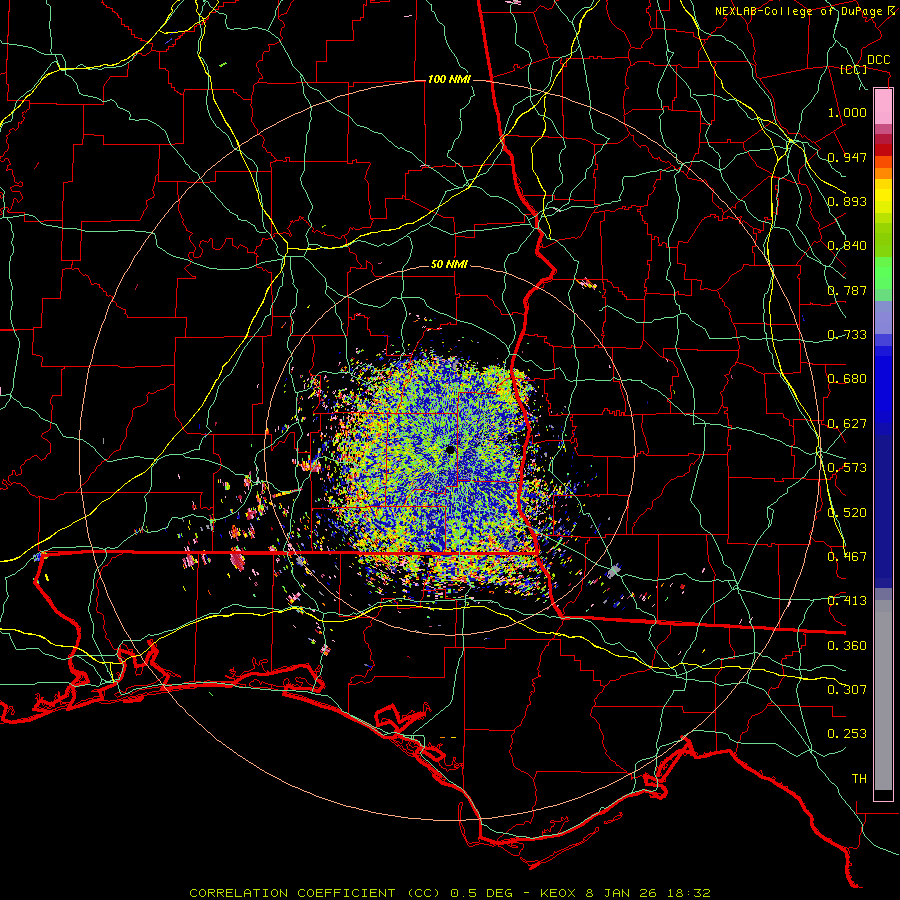Select the 0.787 legend value

point(847,290)
